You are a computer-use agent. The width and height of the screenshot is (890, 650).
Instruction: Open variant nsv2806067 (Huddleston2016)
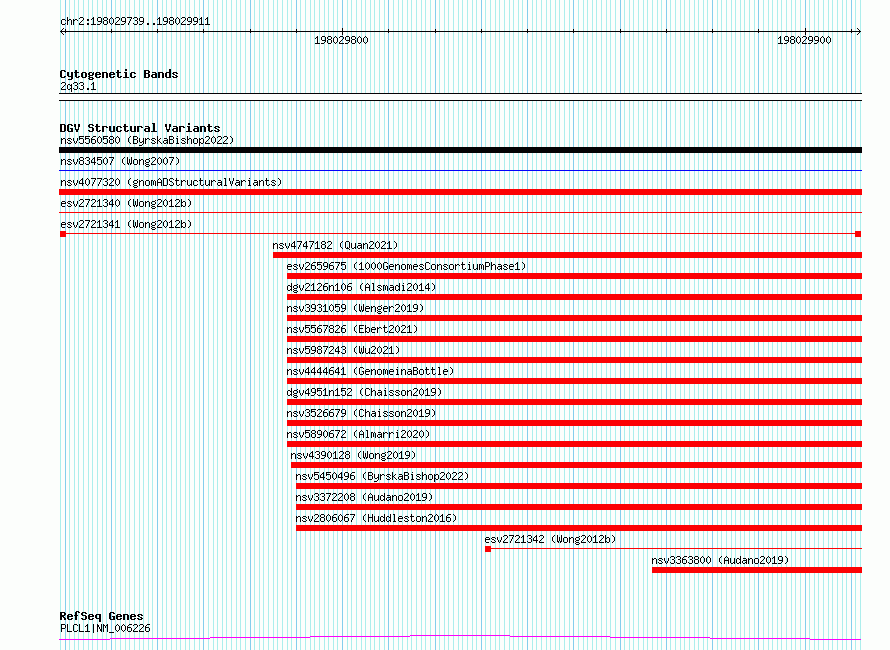coord(376,518)
